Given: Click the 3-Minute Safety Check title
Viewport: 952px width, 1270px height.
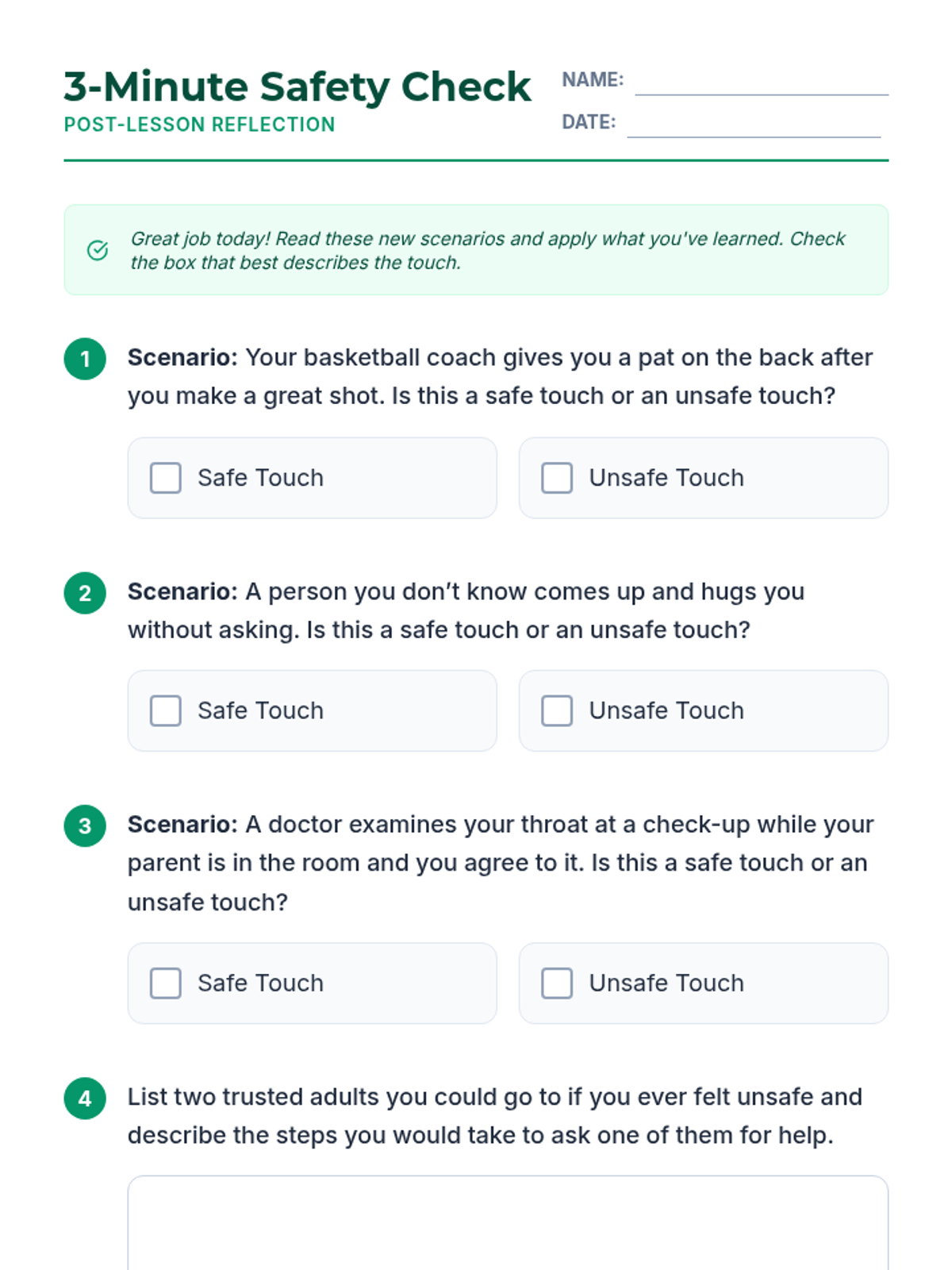Looking at the screenshot, I should click(x=297, y=87).
